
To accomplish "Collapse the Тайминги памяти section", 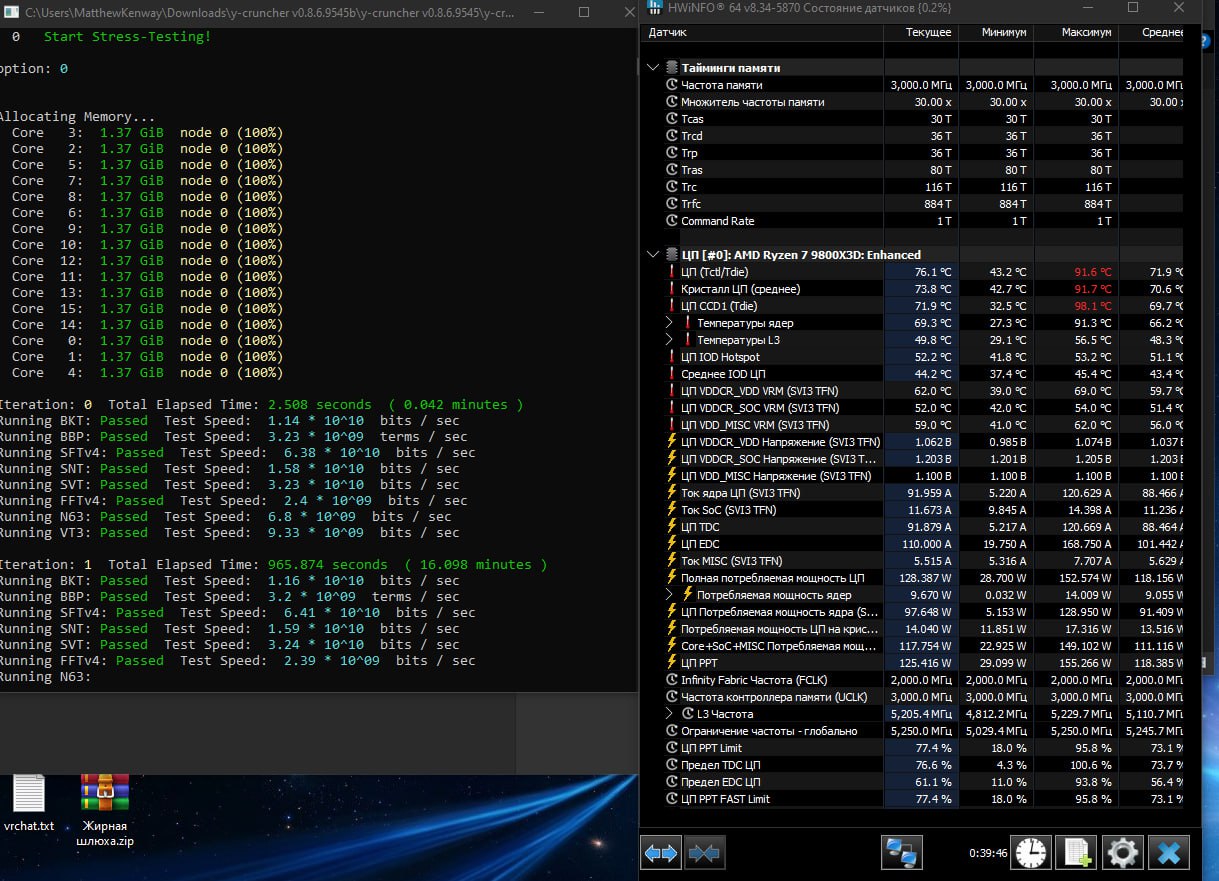I will pos(653,68).
